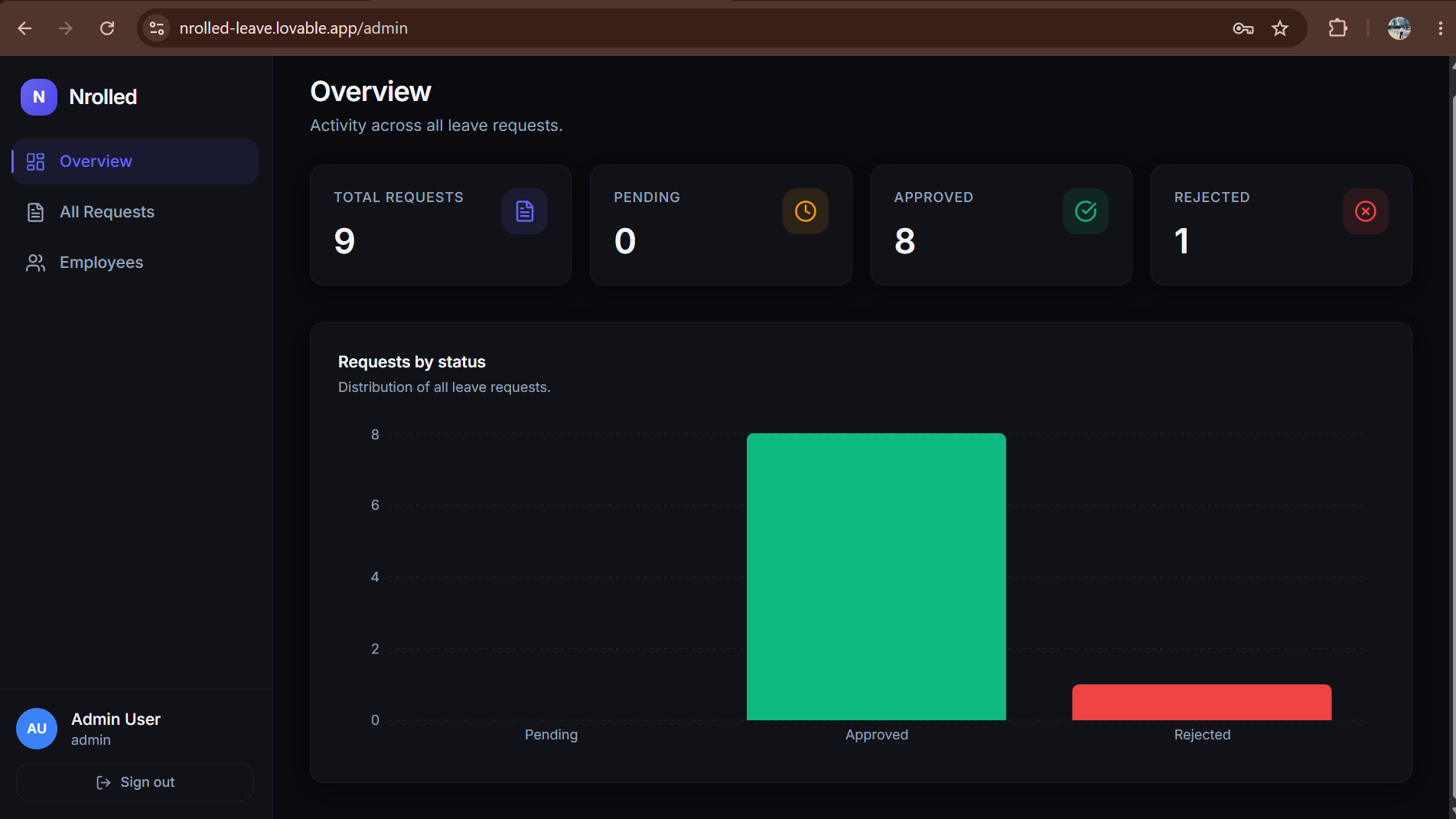Image resolution: width=1456 pixels, height=819 pixels.
Task: Click the Requests by status heading
Action: [x=412, y=362]
